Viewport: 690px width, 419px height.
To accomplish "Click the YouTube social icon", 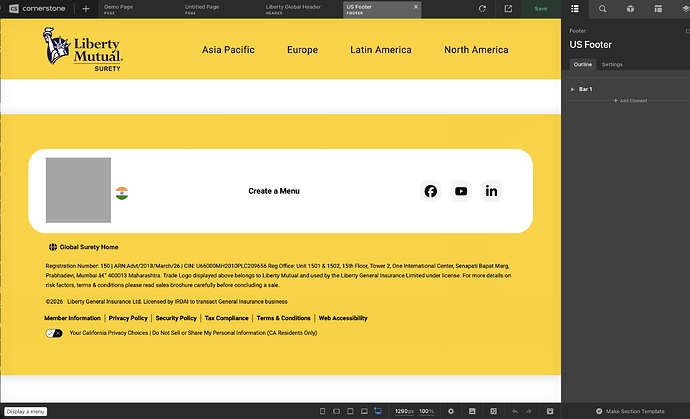I will (461, 191).
